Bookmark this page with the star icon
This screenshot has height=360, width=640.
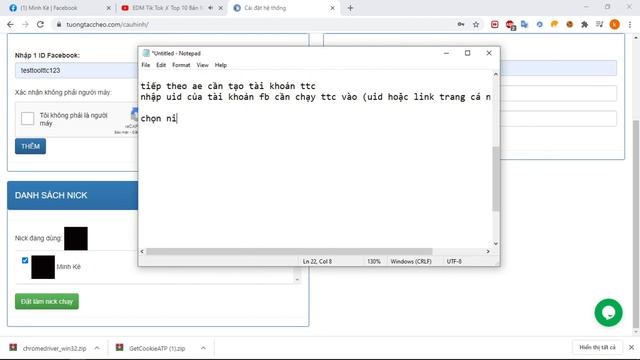point(476,24)
